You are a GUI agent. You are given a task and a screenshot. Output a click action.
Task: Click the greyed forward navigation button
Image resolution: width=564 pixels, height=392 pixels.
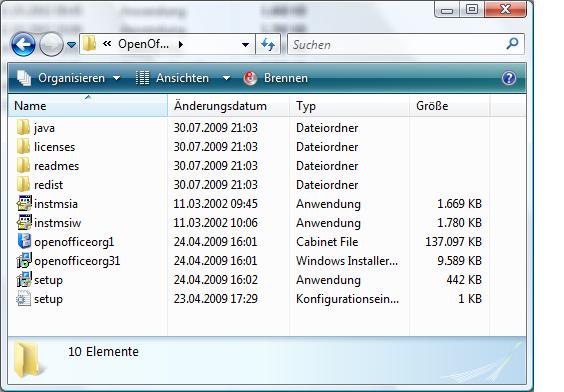tap(51, 45)
